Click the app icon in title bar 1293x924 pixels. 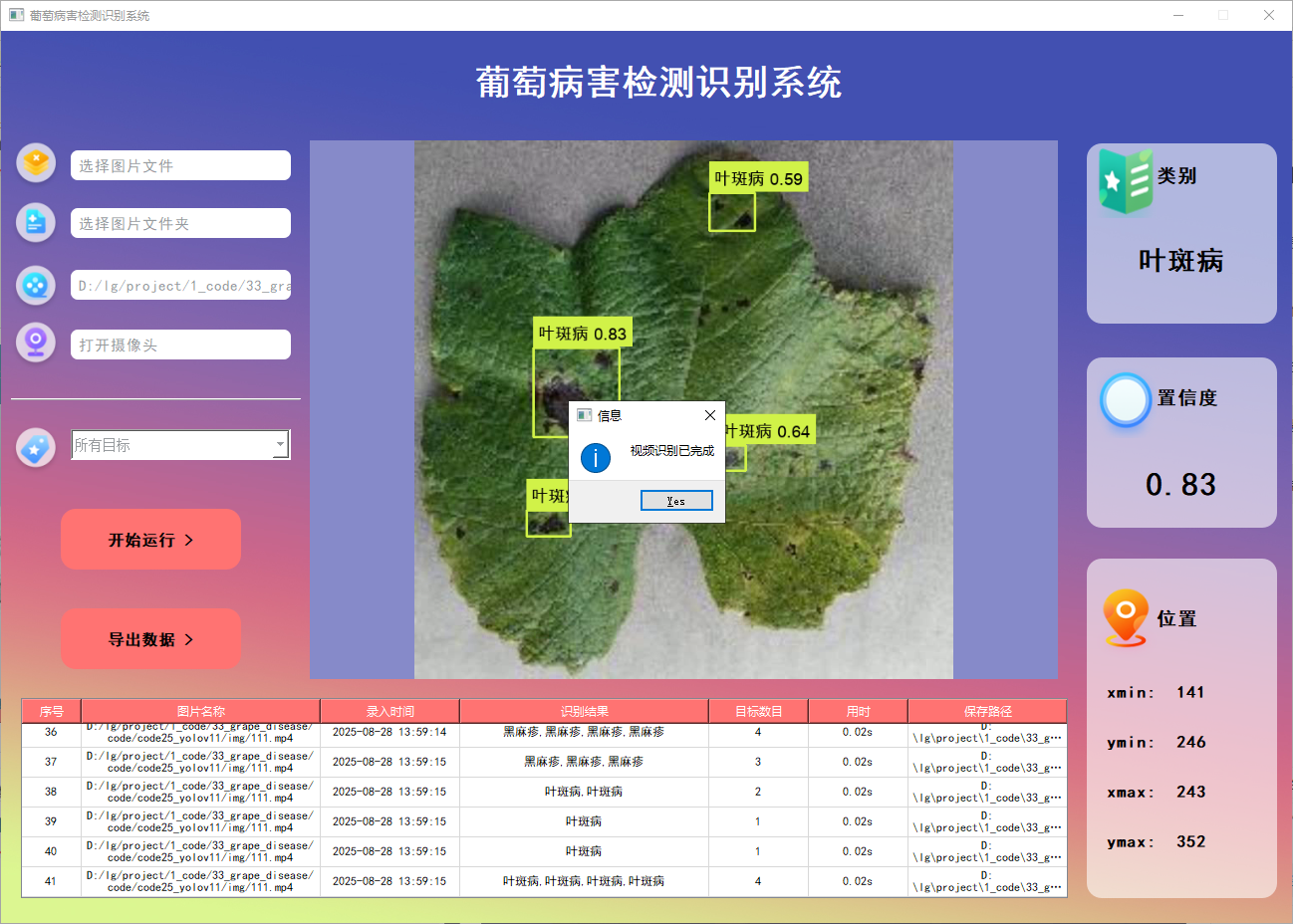pos(16,15)
